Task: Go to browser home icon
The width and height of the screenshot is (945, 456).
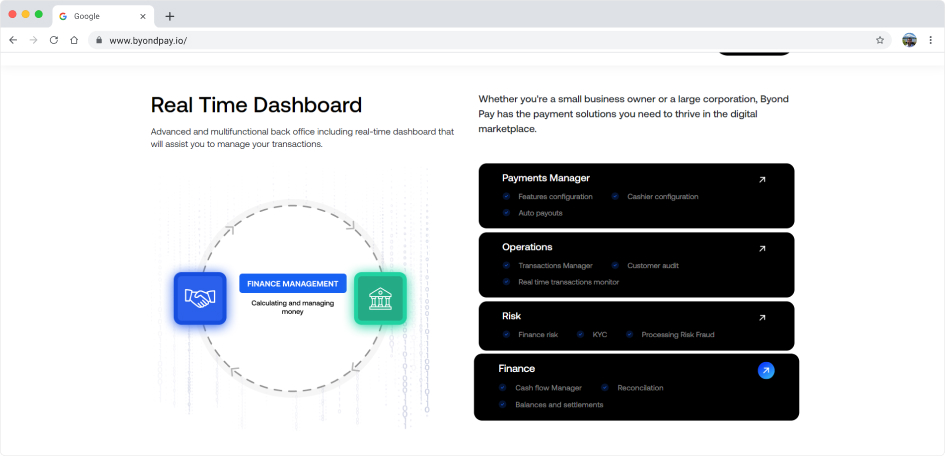Action: pos(74,40)
